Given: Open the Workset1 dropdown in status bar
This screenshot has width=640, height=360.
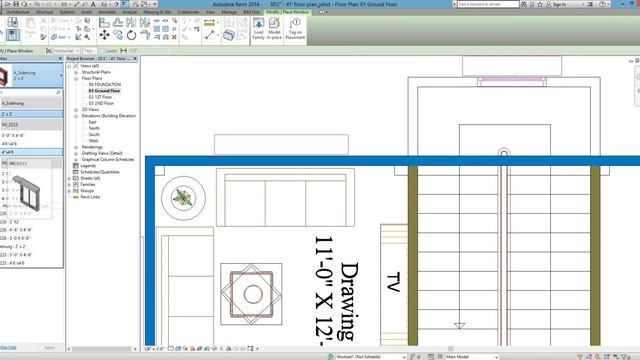Looking at the screenshot, I should [404, 357].
